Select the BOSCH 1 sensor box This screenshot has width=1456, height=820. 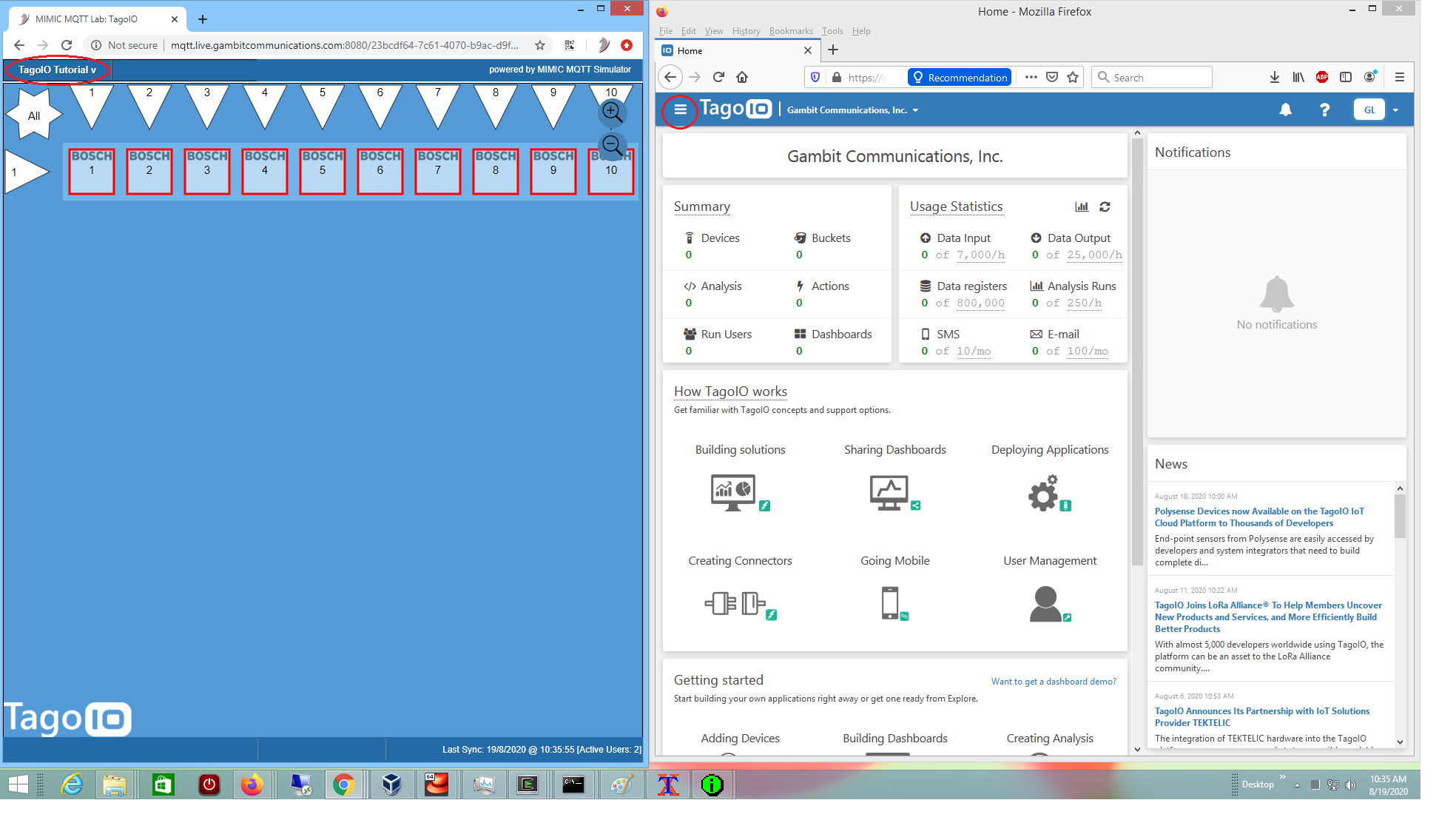click(92, 172)
